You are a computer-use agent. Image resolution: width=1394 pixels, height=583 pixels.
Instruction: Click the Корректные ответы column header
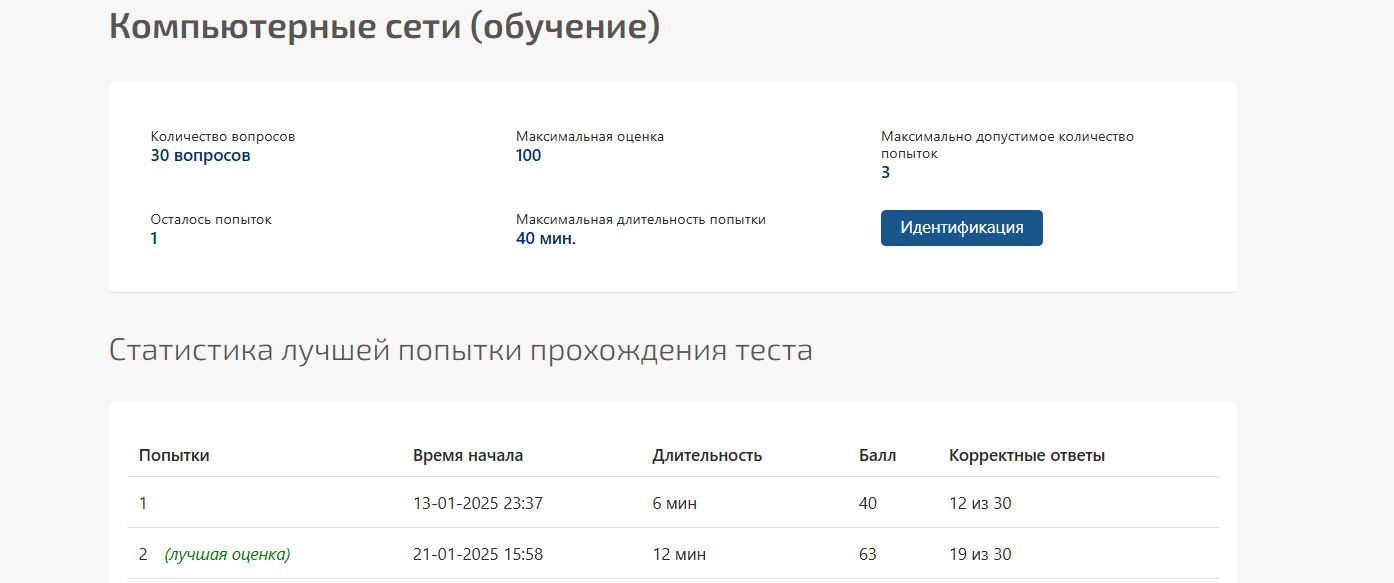point(1027,456)
